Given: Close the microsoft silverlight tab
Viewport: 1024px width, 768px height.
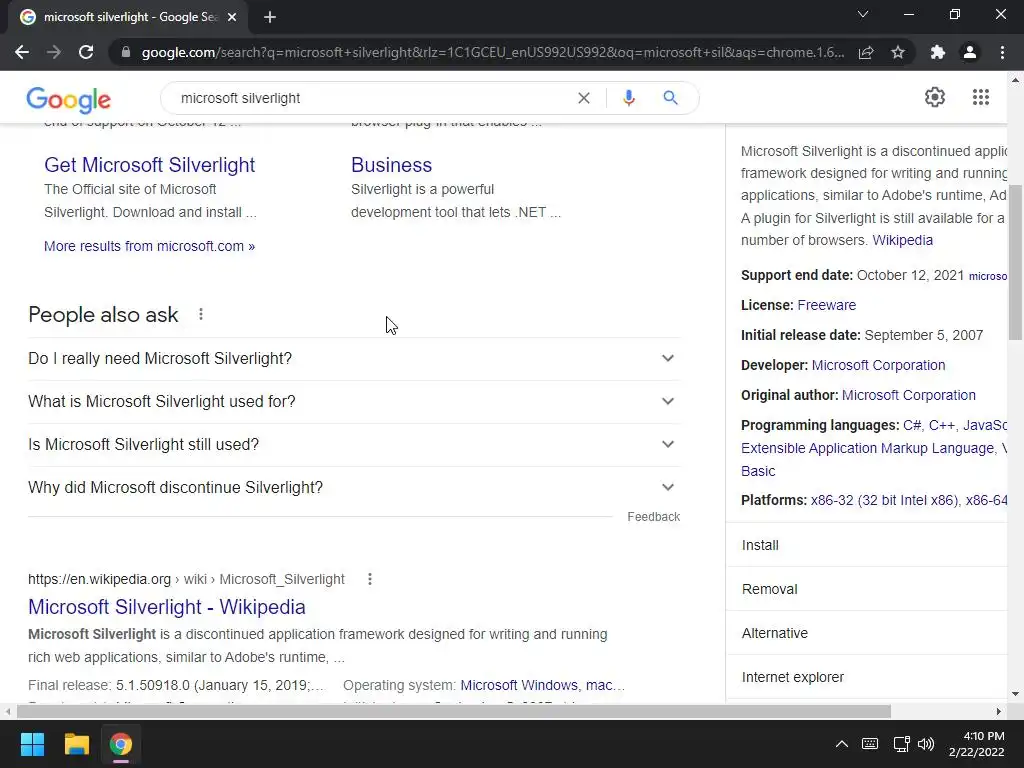Looking at the screenshot, I should pos(232,18).
